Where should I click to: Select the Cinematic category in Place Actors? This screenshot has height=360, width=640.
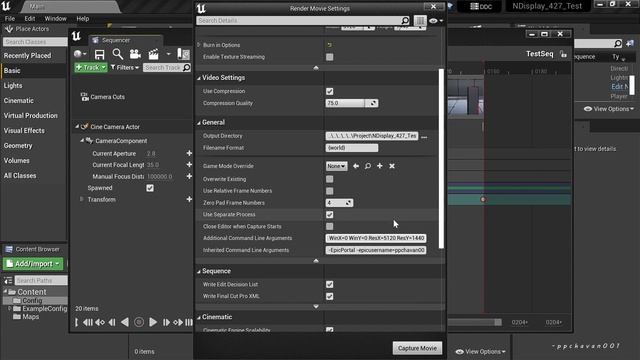point(19,100)
